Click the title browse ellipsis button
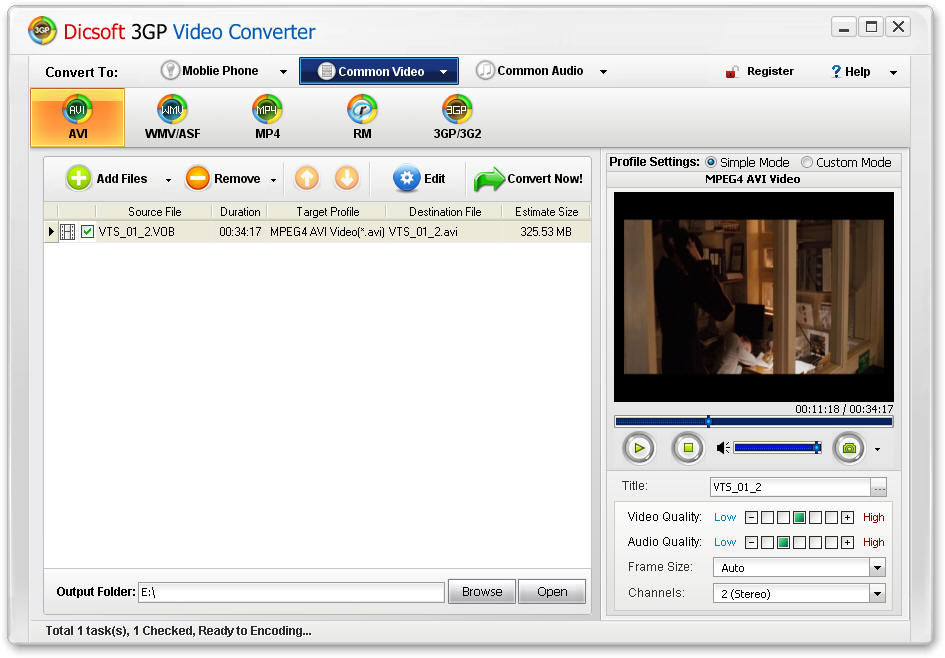This screenshot has width=945, height=658. (x=879, y=487)
